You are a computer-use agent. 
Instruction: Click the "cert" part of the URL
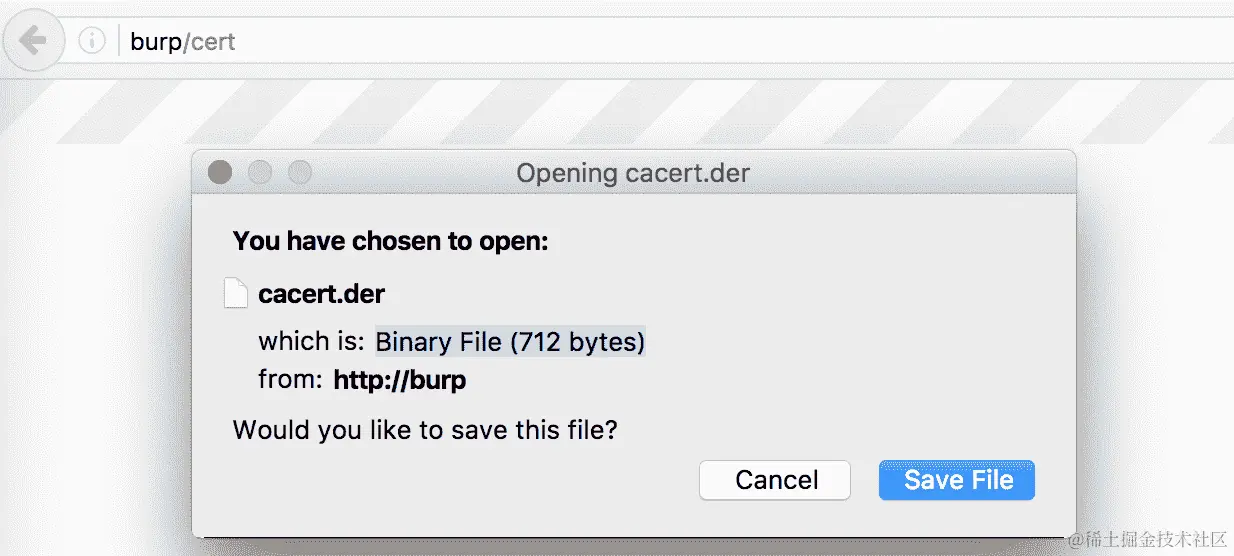(213, 42)
